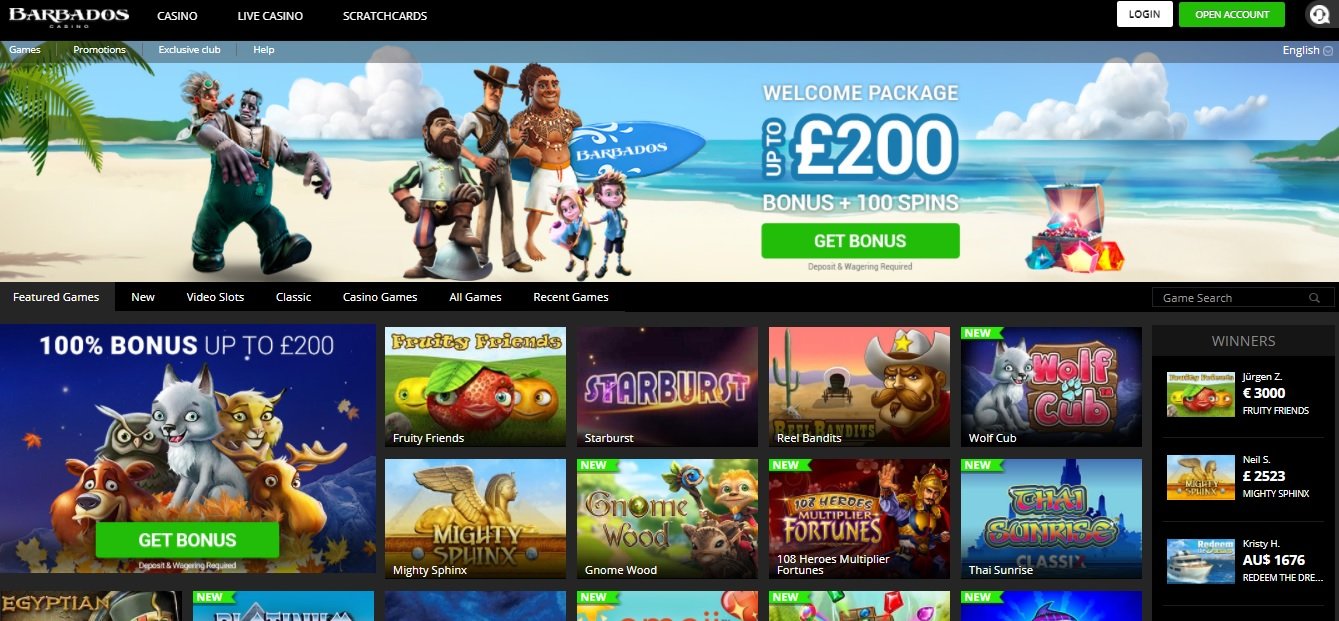Open the Recent Games tab
Screen dimensions: 1339x621
click(x=571, y=297)
